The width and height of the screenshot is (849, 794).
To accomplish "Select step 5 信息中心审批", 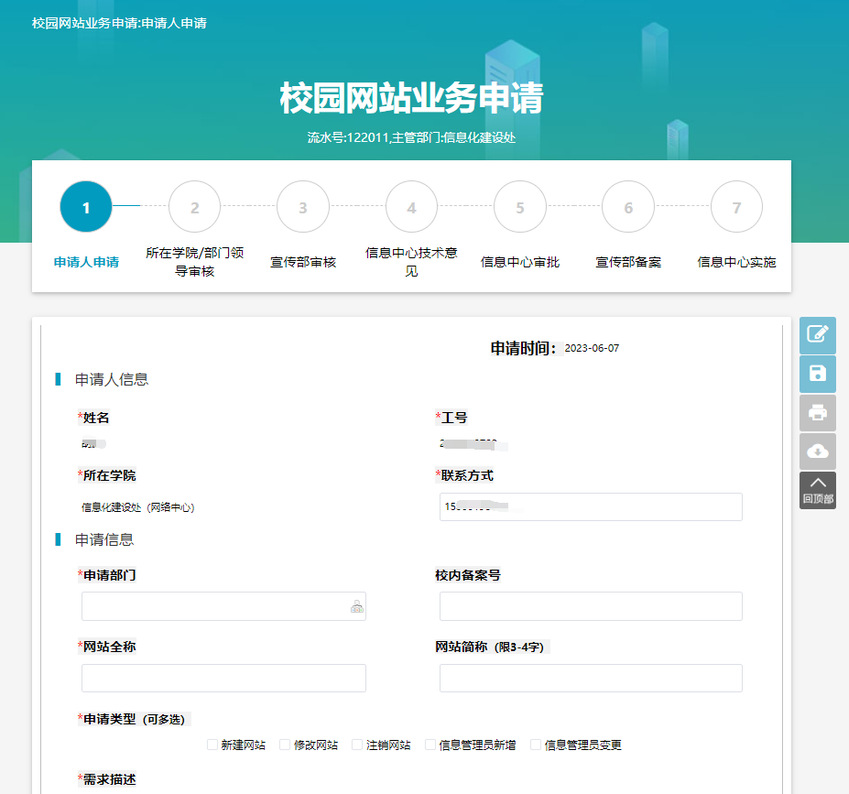I will [x=520, y=207].
